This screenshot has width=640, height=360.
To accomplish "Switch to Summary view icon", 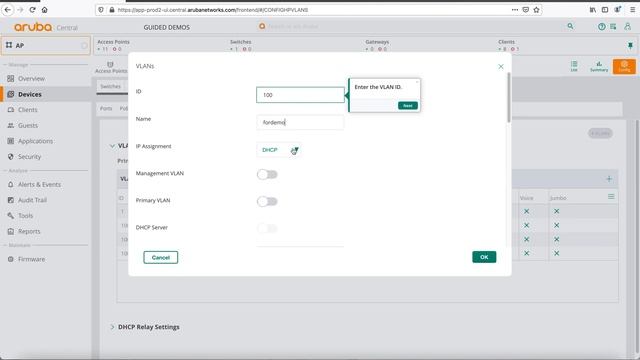I will 599,66.
